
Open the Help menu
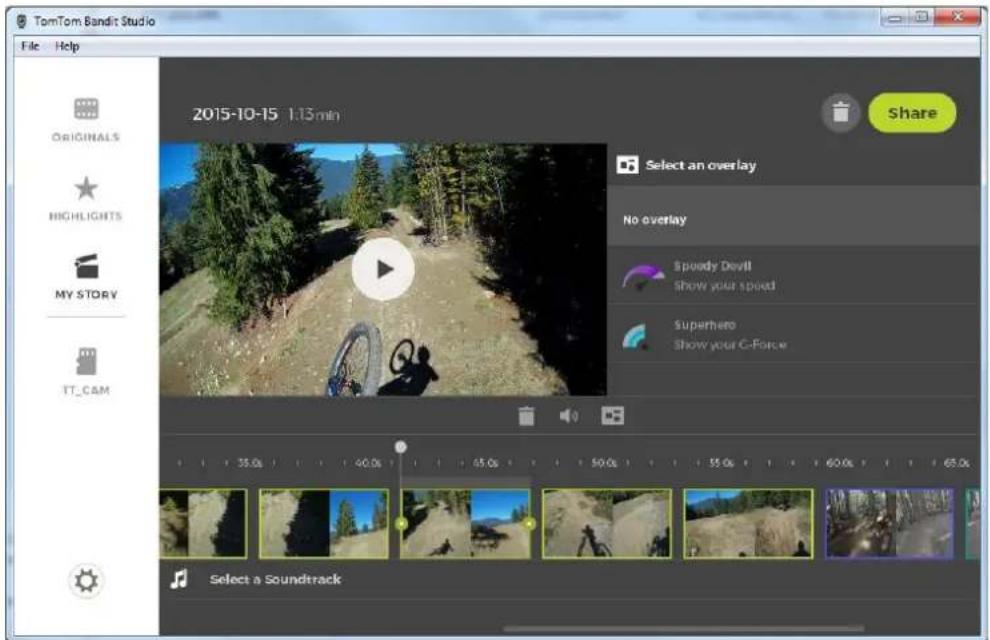tap(67, 46)
